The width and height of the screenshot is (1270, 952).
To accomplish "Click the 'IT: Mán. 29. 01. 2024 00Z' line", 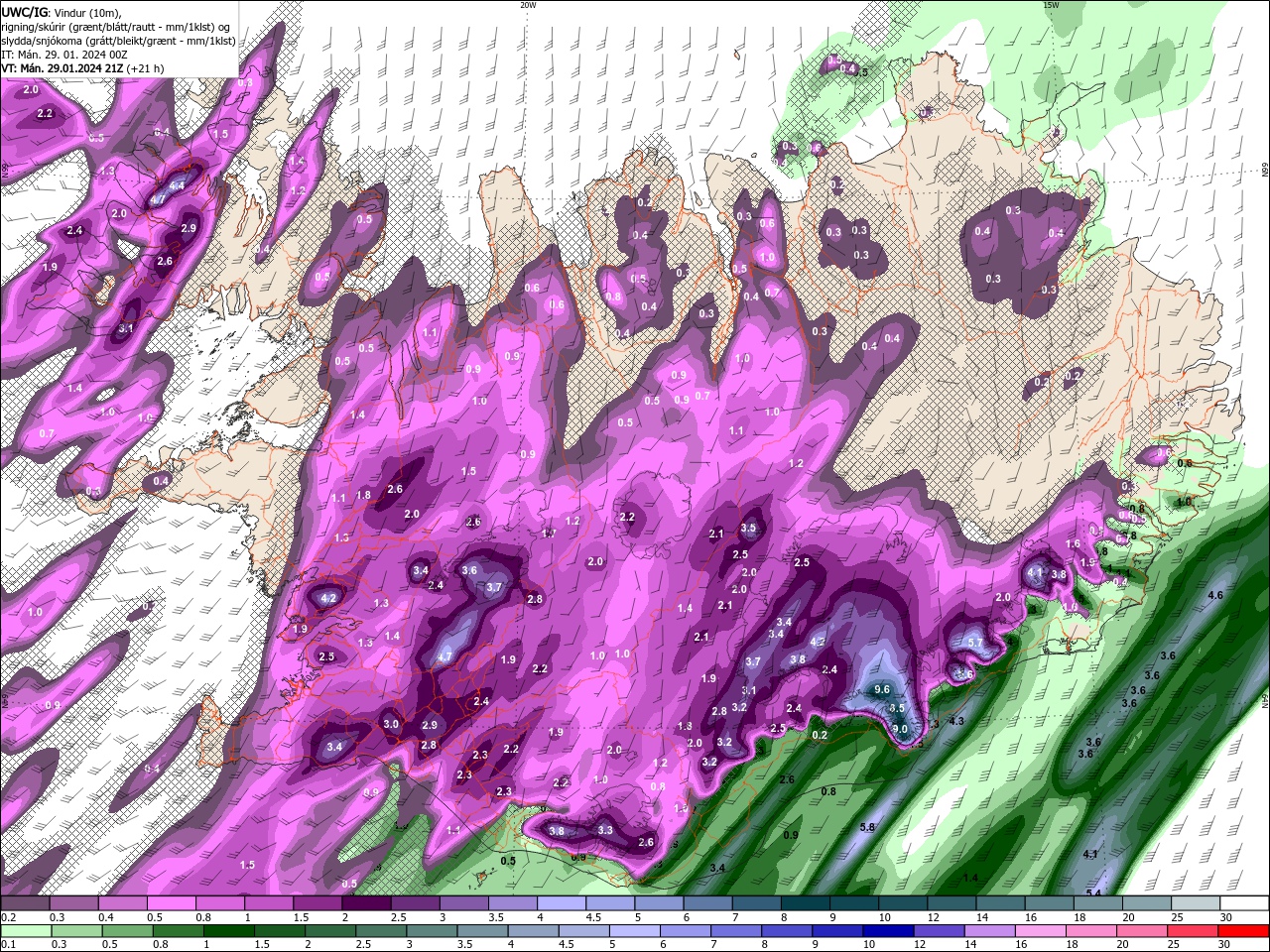I will (x=63, y=55).
